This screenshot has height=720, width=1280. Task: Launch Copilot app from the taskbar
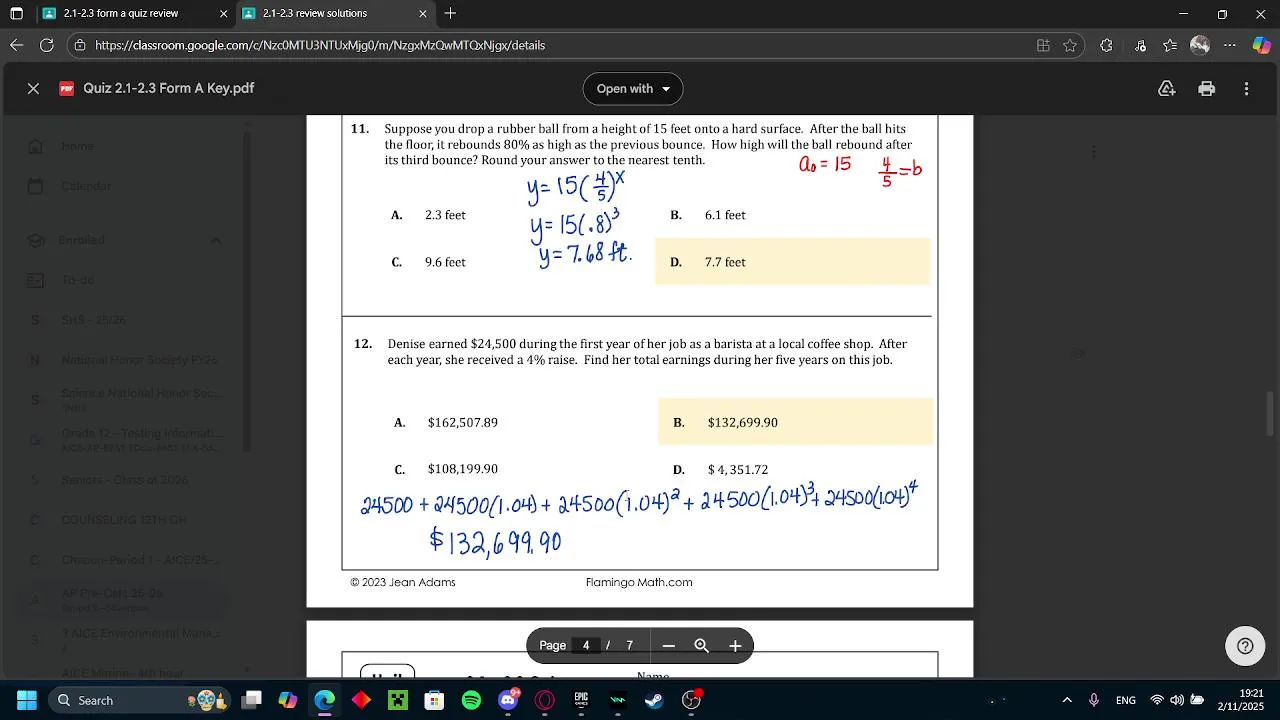288,700
